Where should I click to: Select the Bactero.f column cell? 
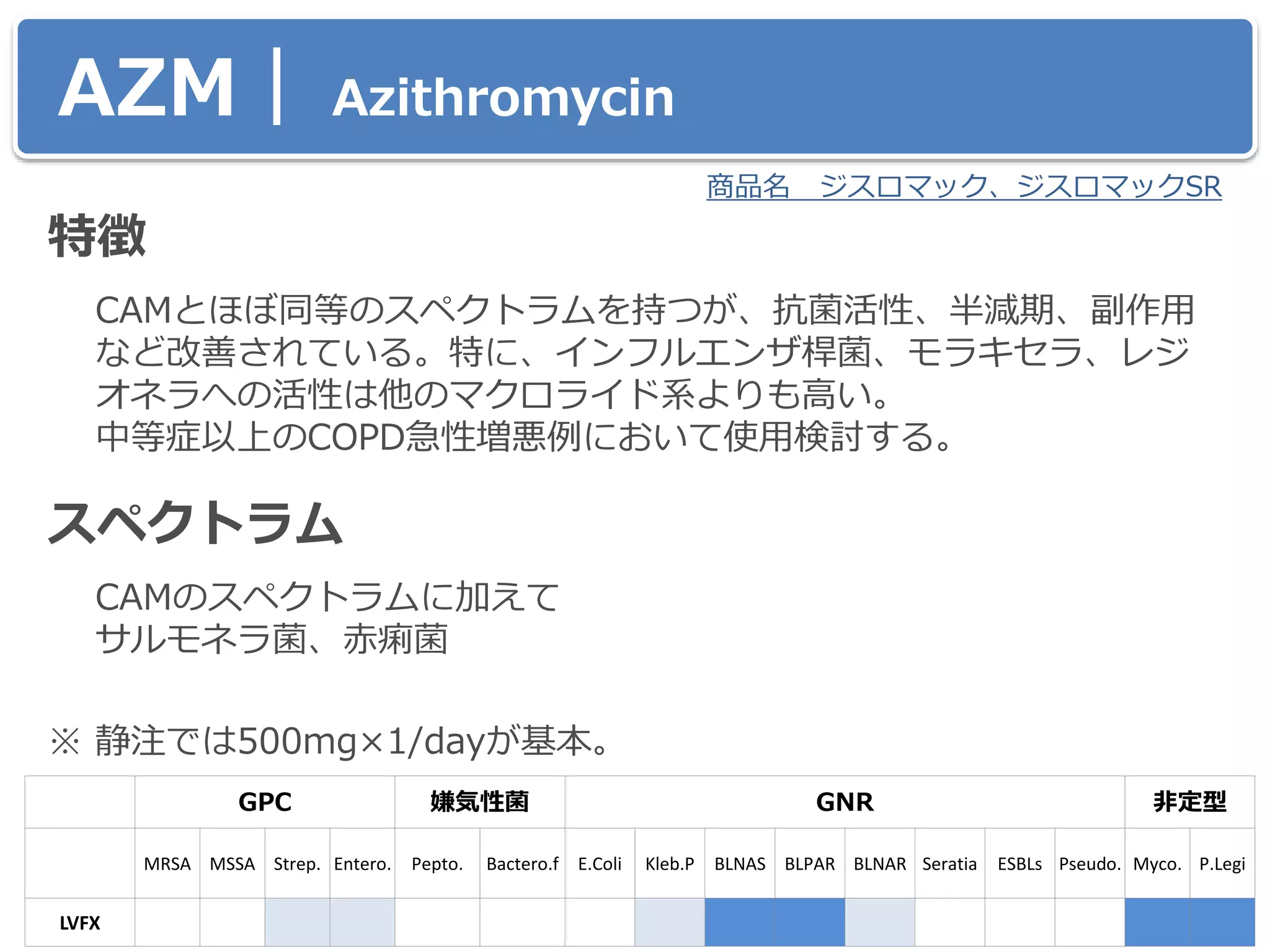pos(522,863)
